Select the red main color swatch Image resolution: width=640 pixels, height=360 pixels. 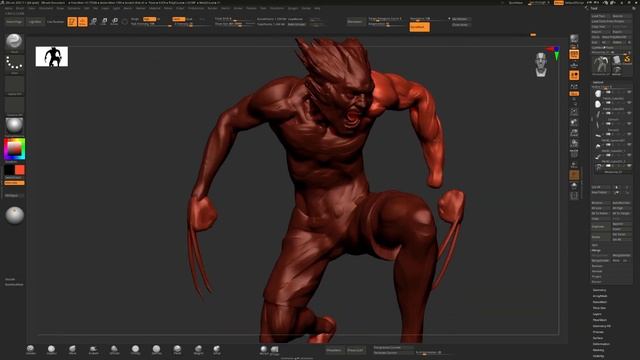pyautogui.click(x=20, y=169)
